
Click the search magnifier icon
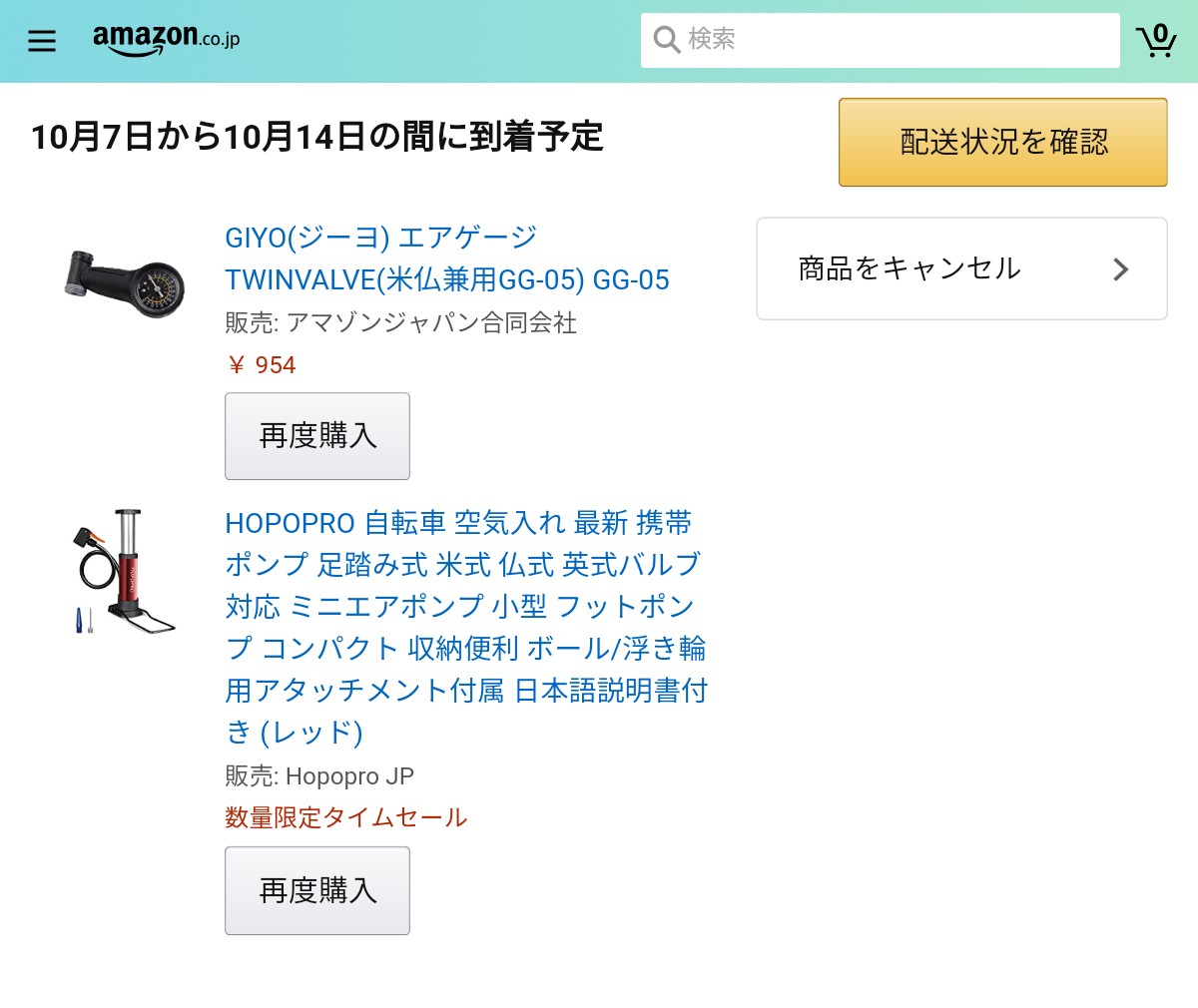(x=666, y=40)
